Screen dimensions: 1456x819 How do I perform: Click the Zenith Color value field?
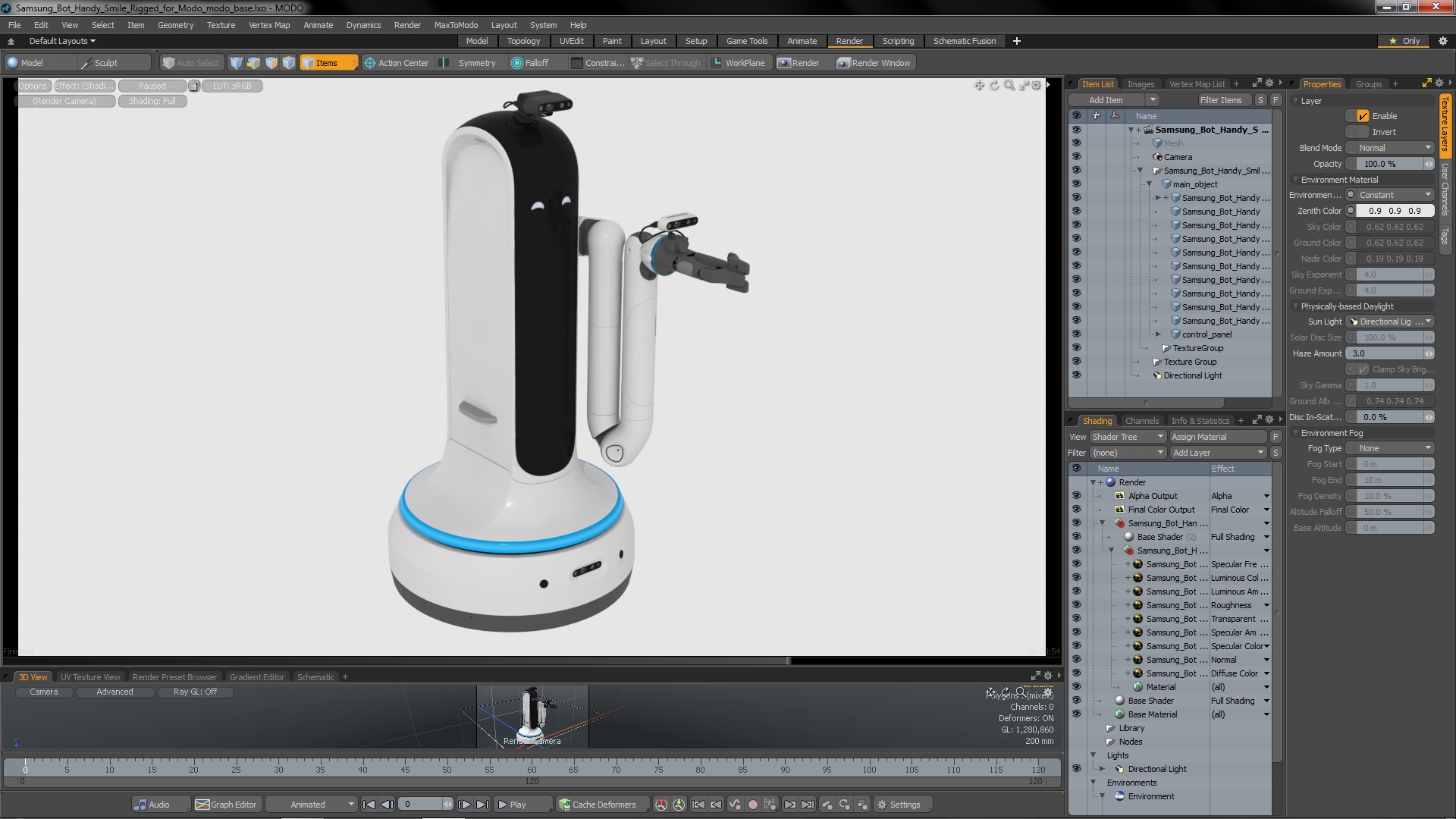tap(1395, 211)
